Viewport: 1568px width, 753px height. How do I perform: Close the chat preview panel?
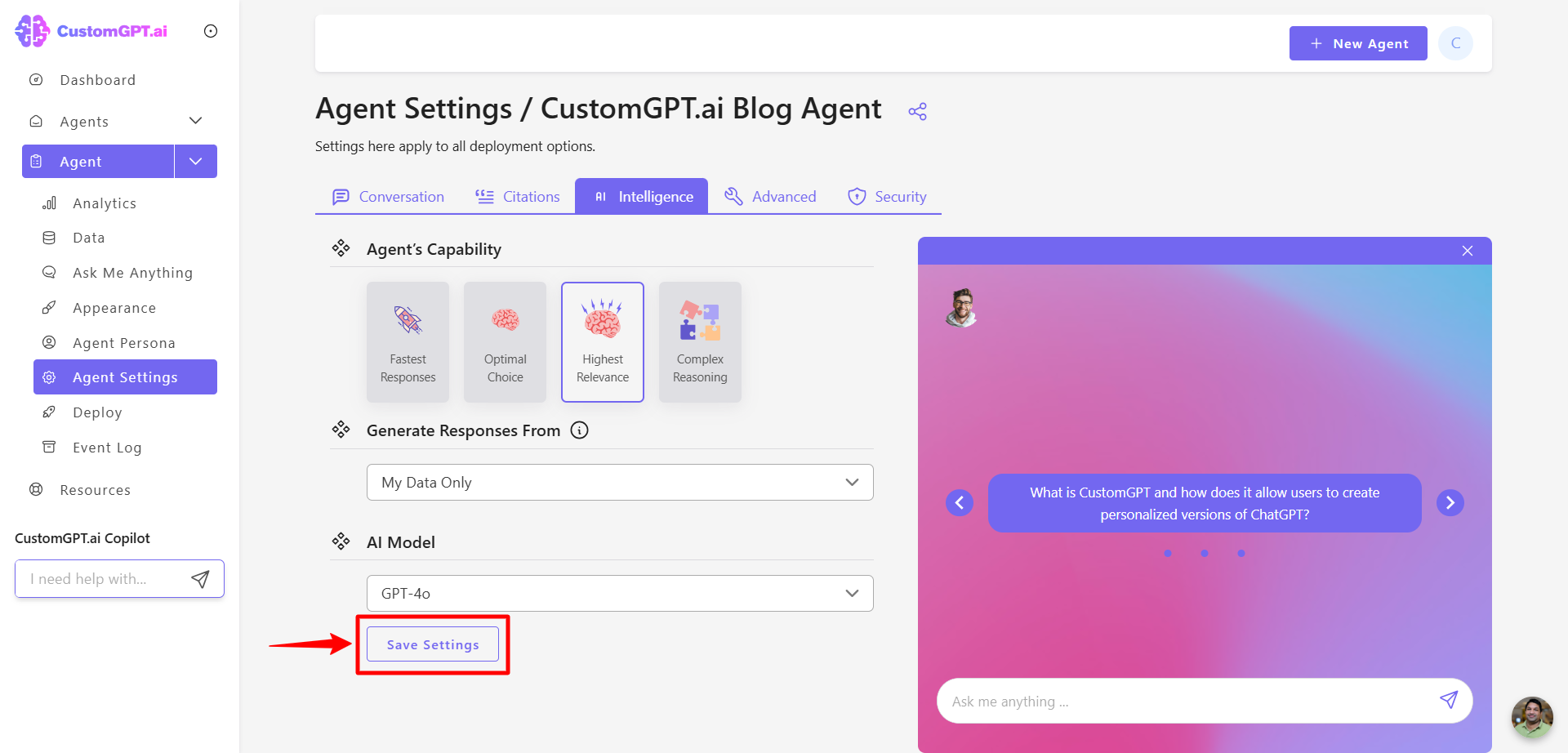1468,251
